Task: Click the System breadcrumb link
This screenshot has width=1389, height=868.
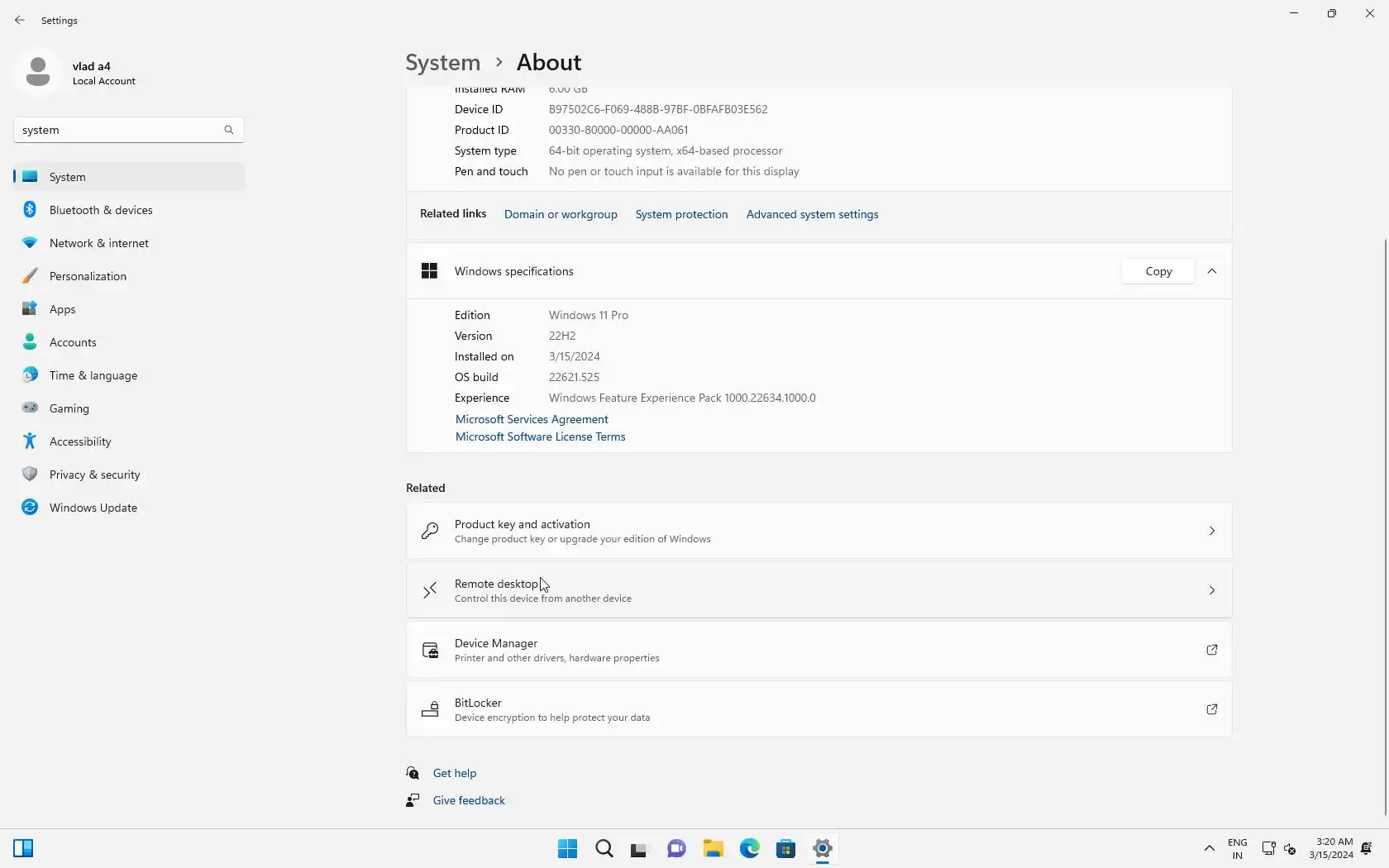Action: (x=442, y=63)
